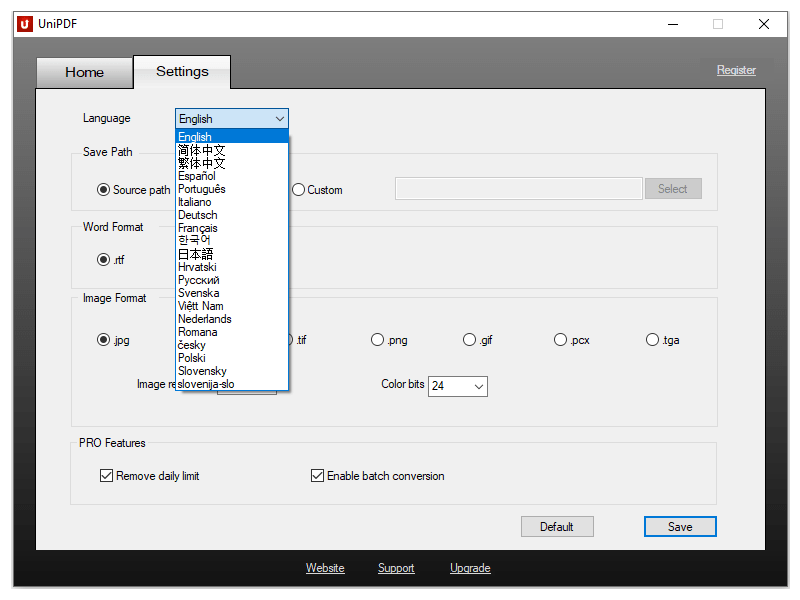Screen dimensions: 800x600
Task: Collapse the Language dropdown arrow
Action: [x=279, y=118]
